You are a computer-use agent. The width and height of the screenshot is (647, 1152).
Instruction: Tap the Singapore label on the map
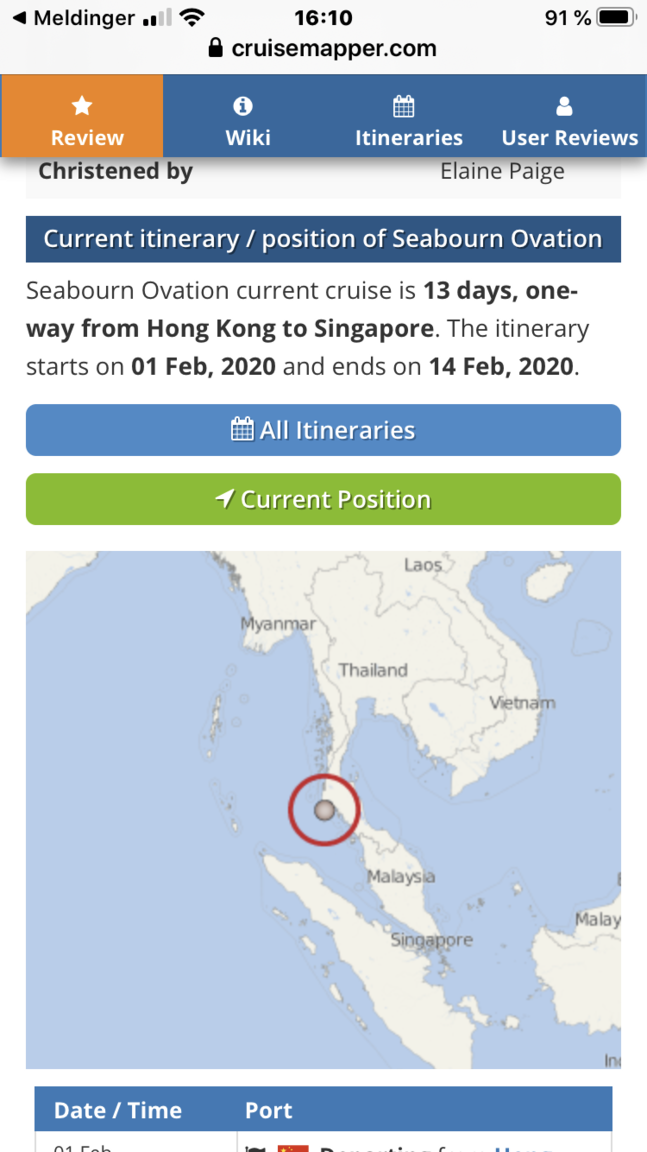click(432, 939)
